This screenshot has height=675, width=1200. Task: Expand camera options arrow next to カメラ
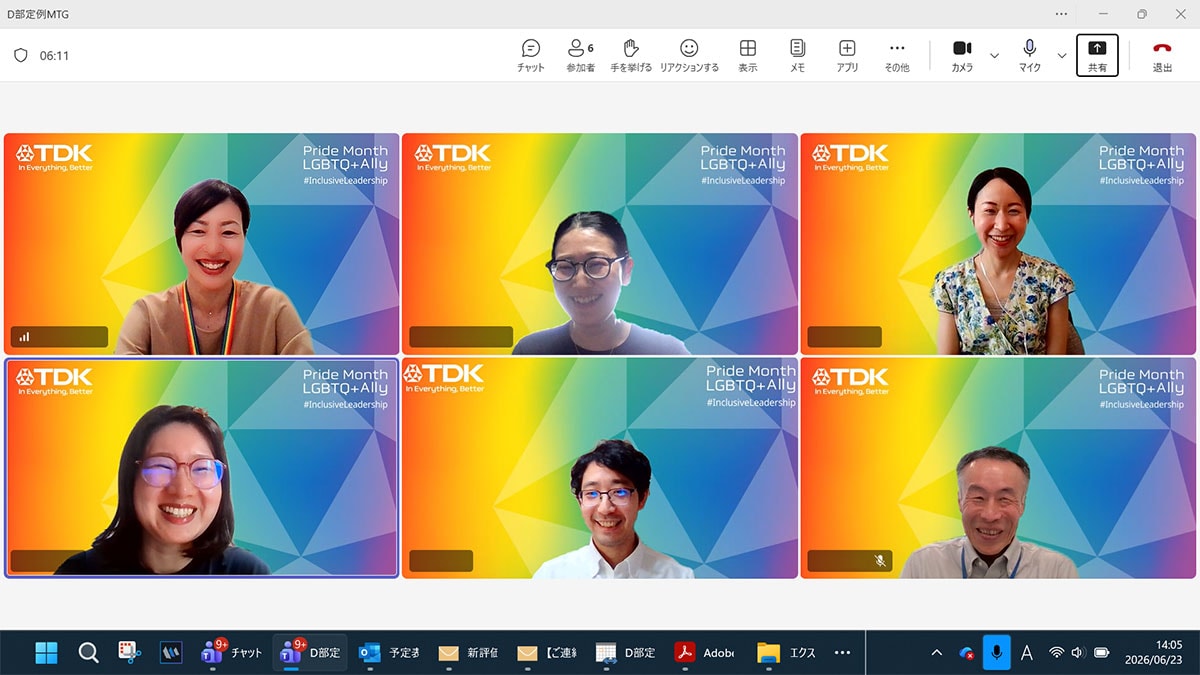click(994, 56)
